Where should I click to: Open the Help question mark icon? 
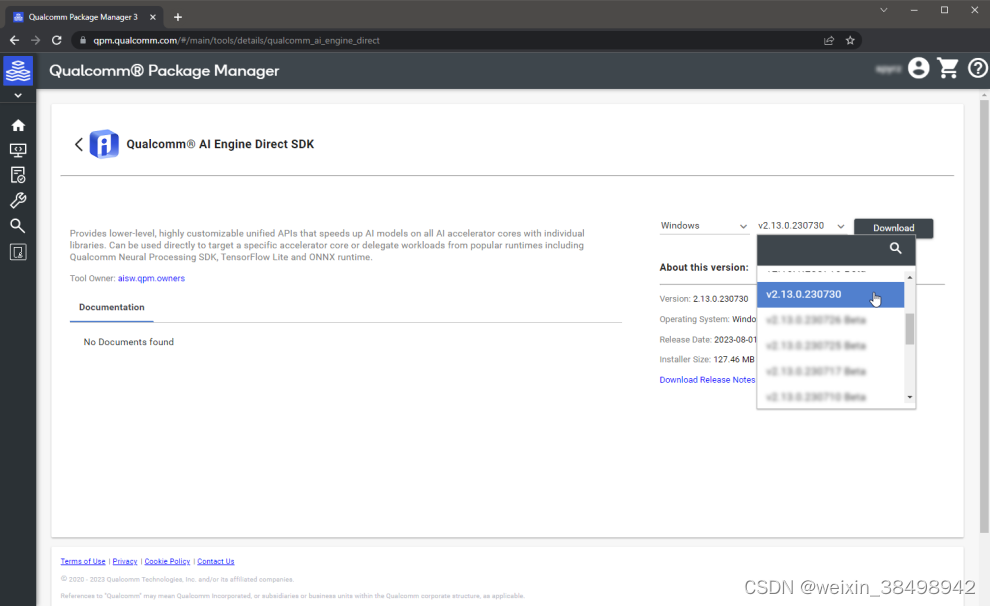click(x=977, y=68)
